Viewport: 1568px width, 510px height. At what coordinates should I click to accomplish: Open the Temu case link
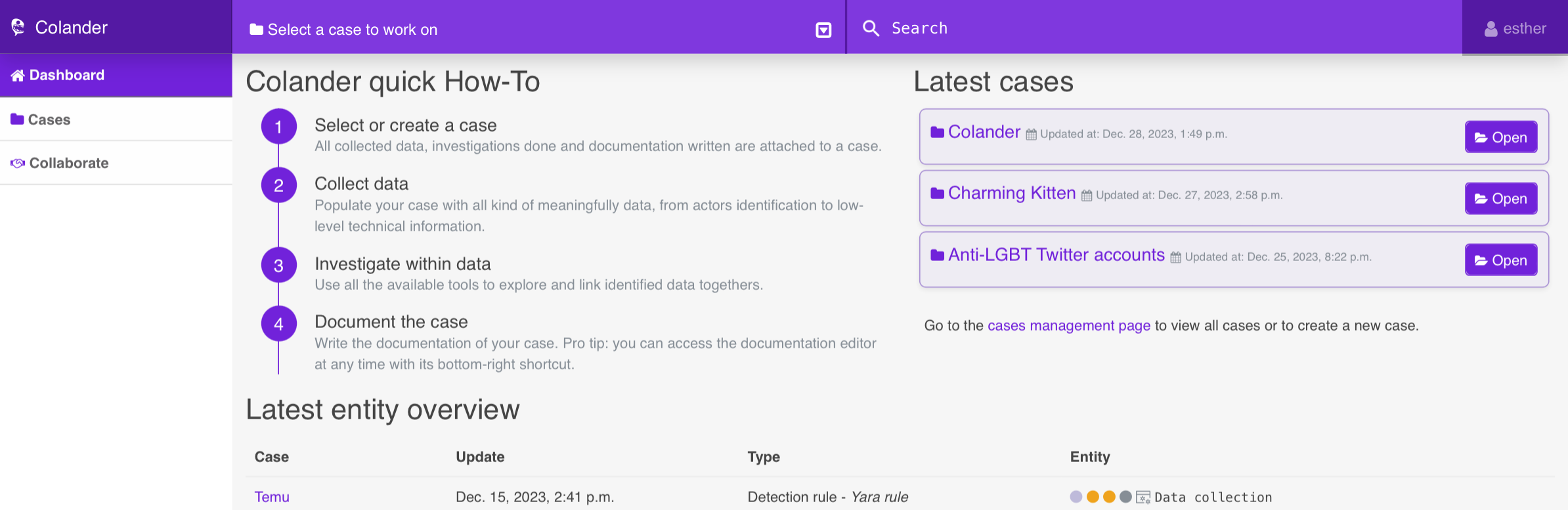pos(272,498)
